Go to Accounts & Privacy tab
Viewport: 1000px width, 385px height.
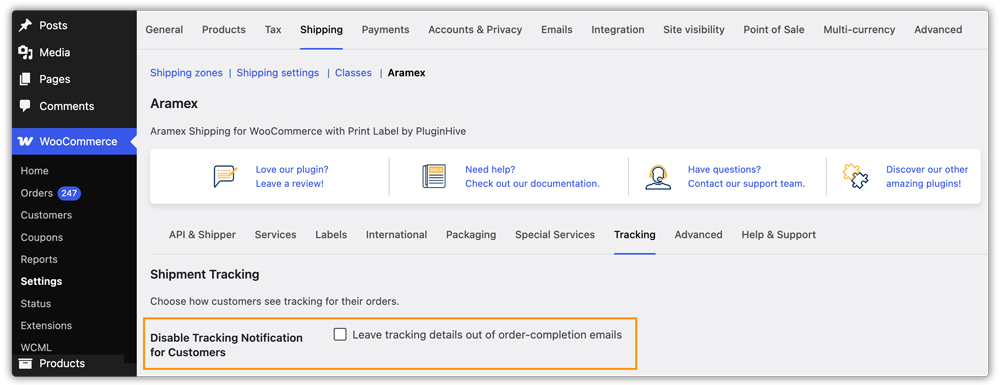pos(475,29)
